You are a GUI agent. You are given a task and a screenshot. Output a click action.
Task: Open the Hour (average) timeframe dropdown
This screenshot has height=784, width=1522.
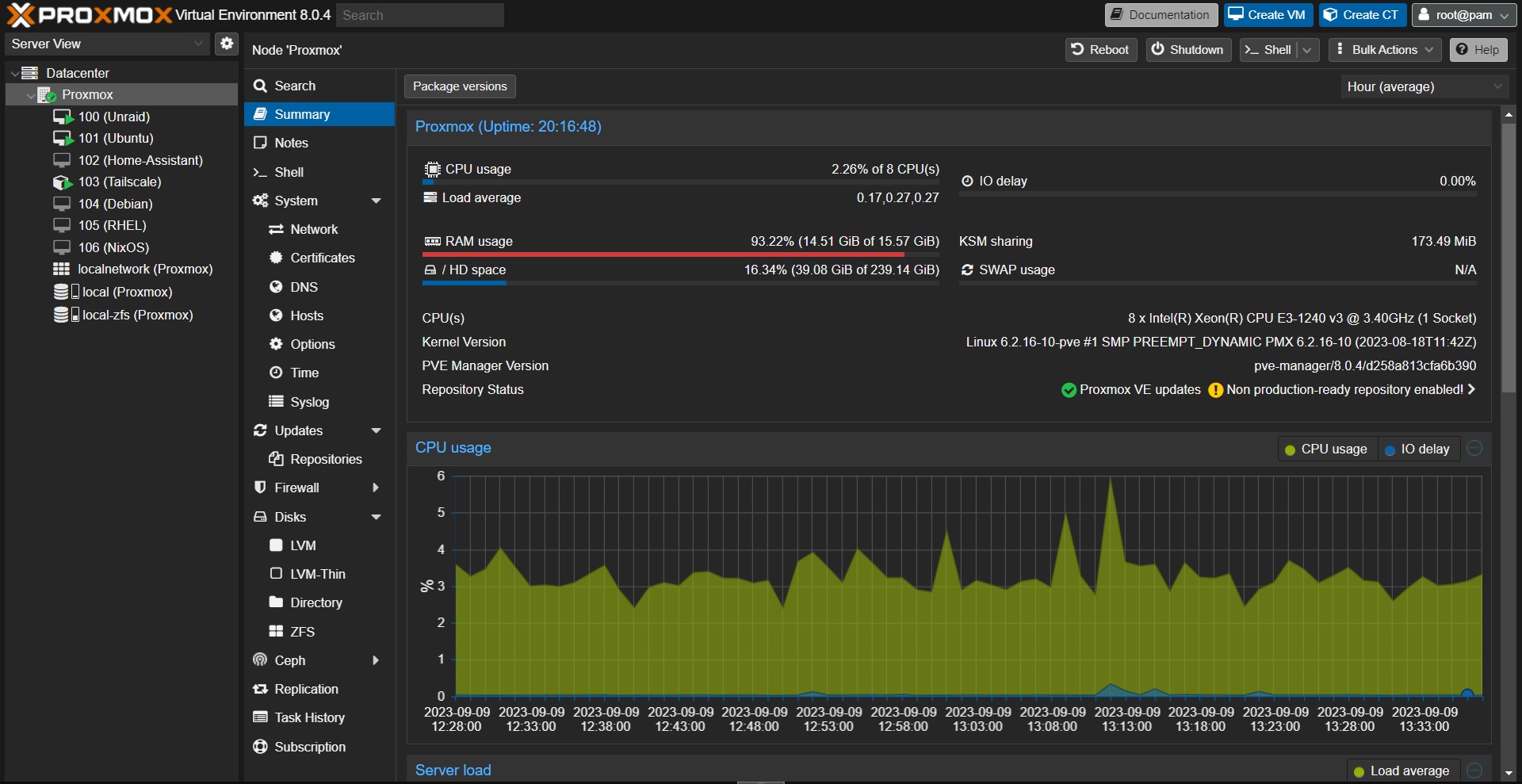pos(1424,86)
